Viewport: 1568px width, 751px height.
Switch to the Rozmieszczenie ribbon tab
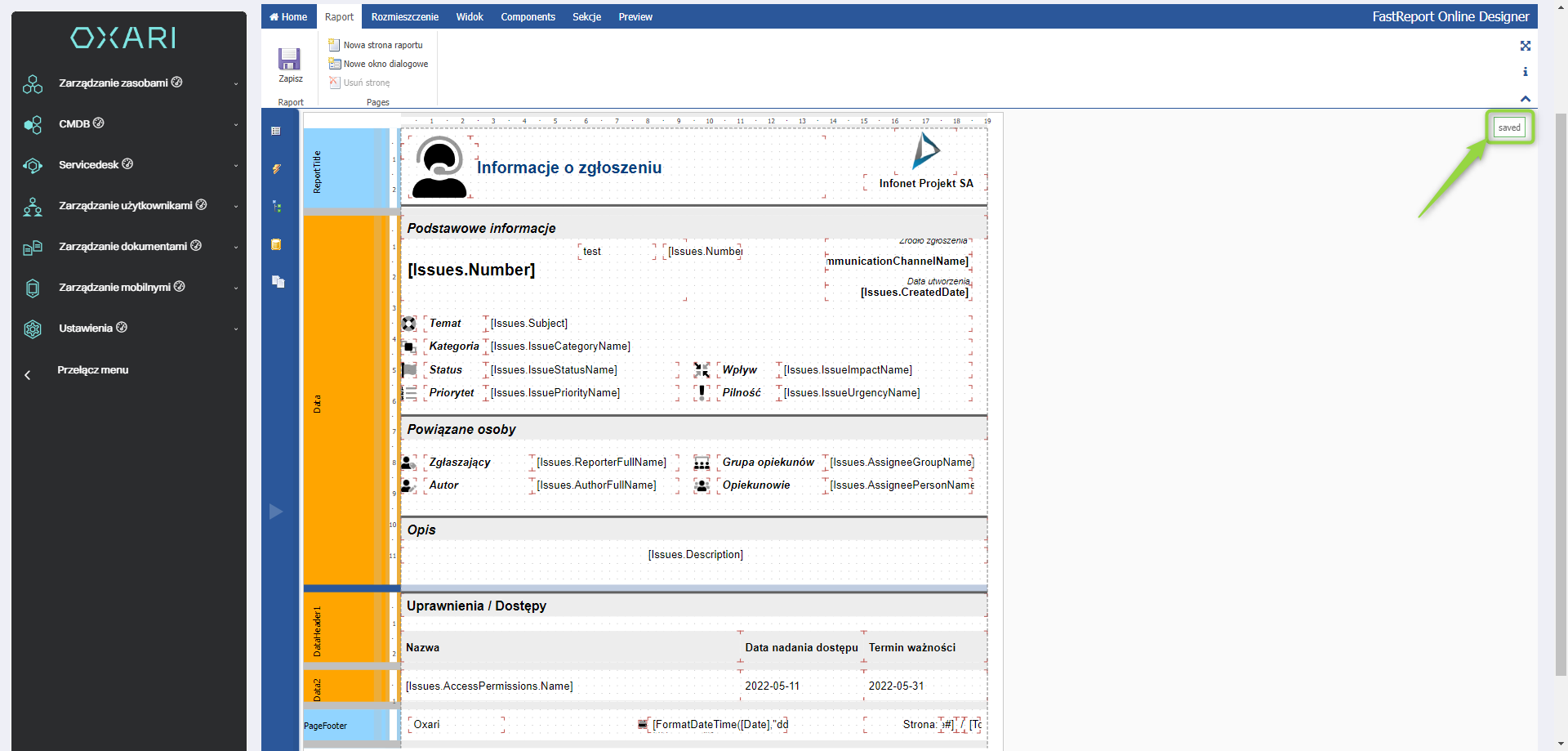tap(404, 17)
